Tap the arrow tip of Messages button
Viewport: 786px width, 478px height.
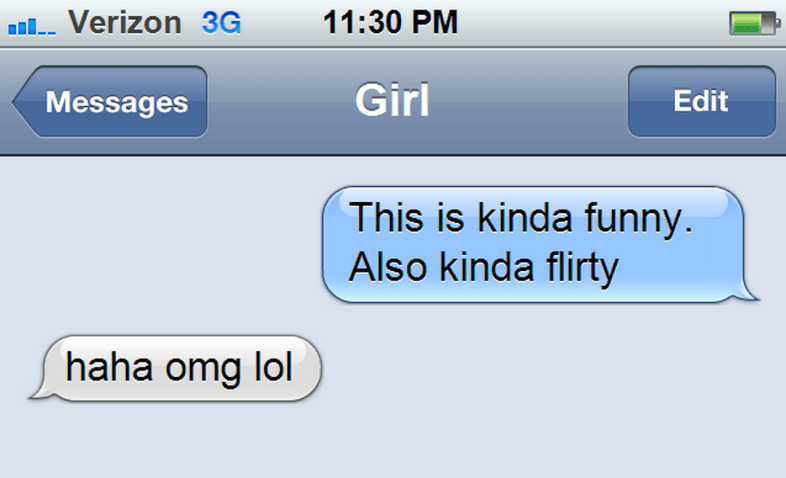click(23, 101)
